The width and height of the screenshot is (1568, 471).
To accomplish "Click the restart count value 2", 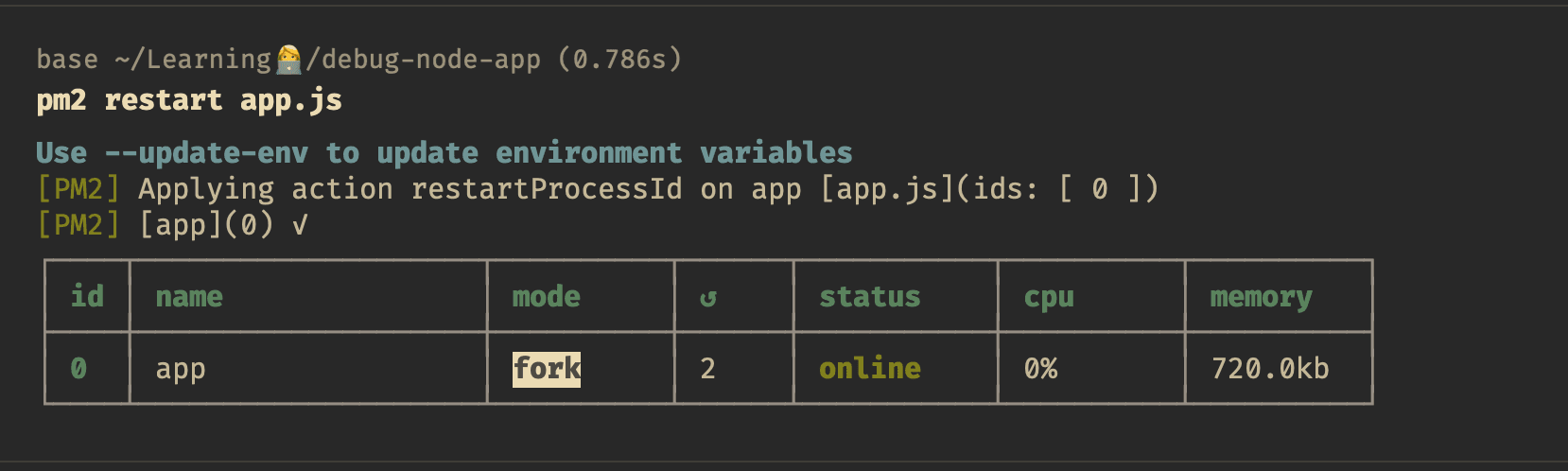I will (x=708, y=368).
